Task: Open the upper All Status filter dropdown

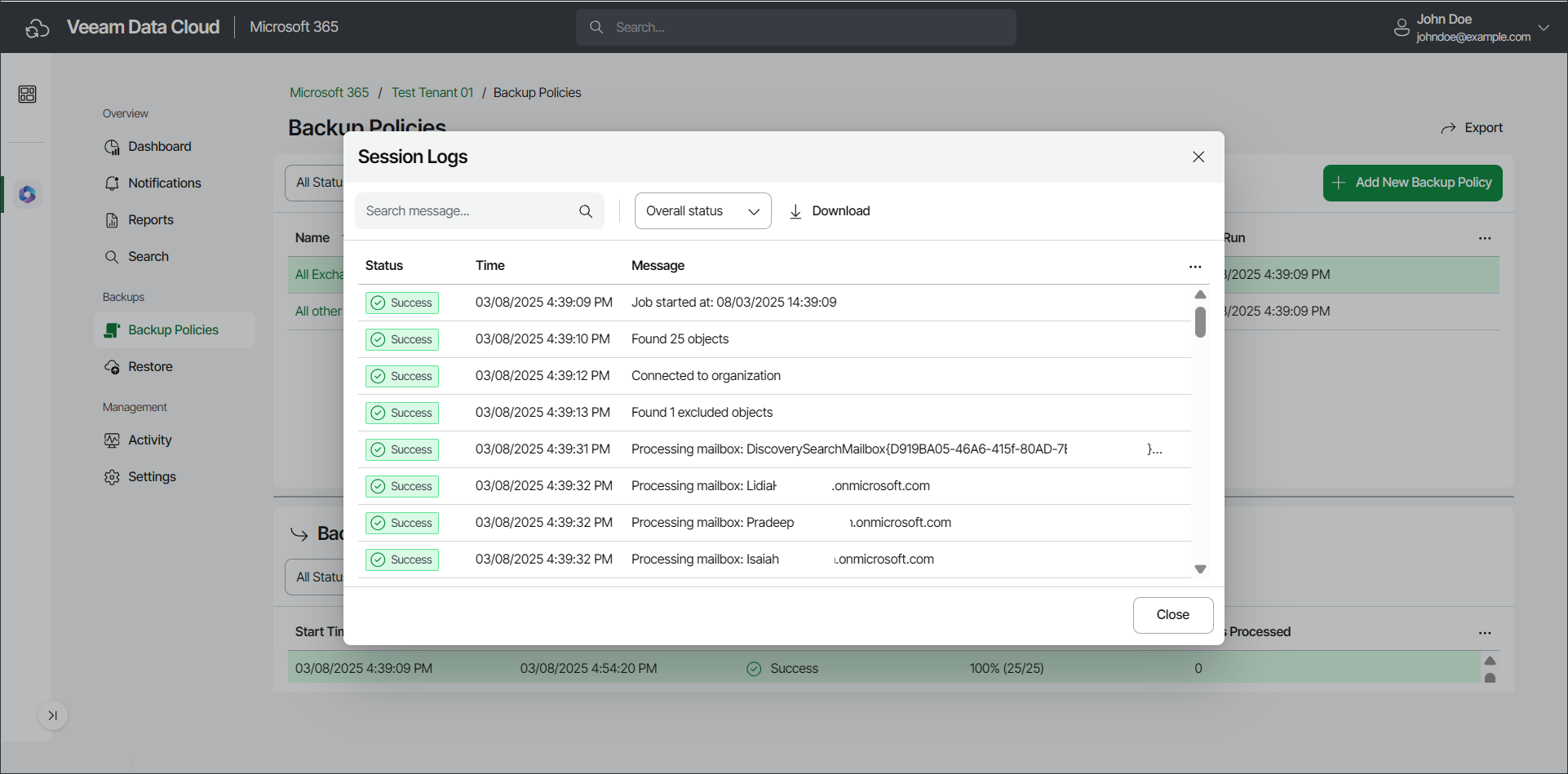Action: click(x=315, y=183)
